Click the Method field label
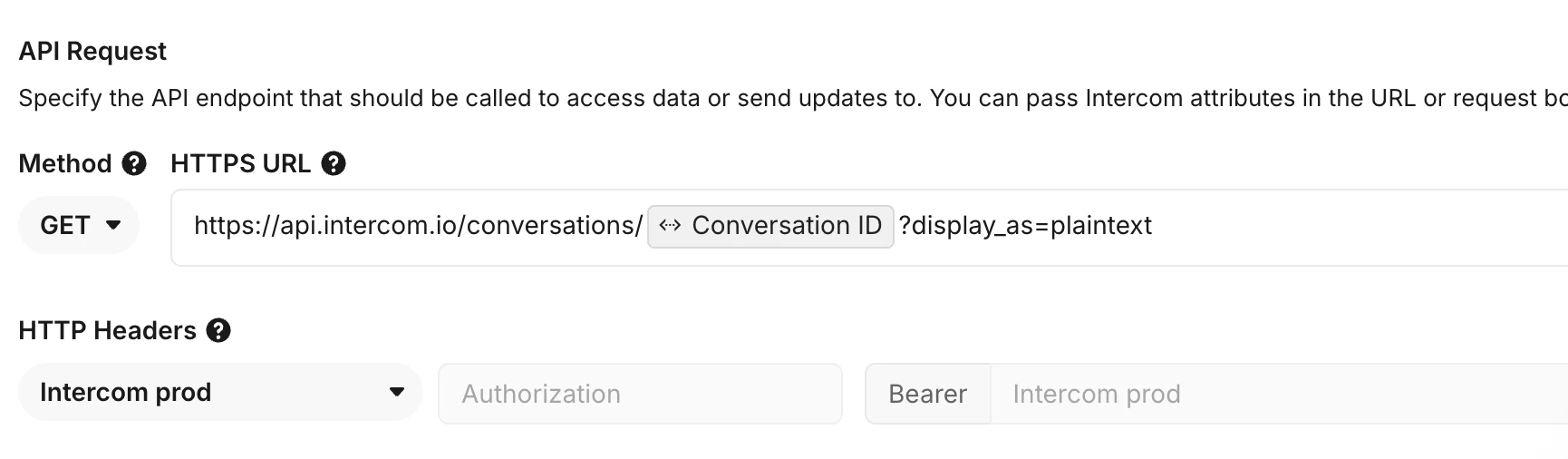 point(65,163)
